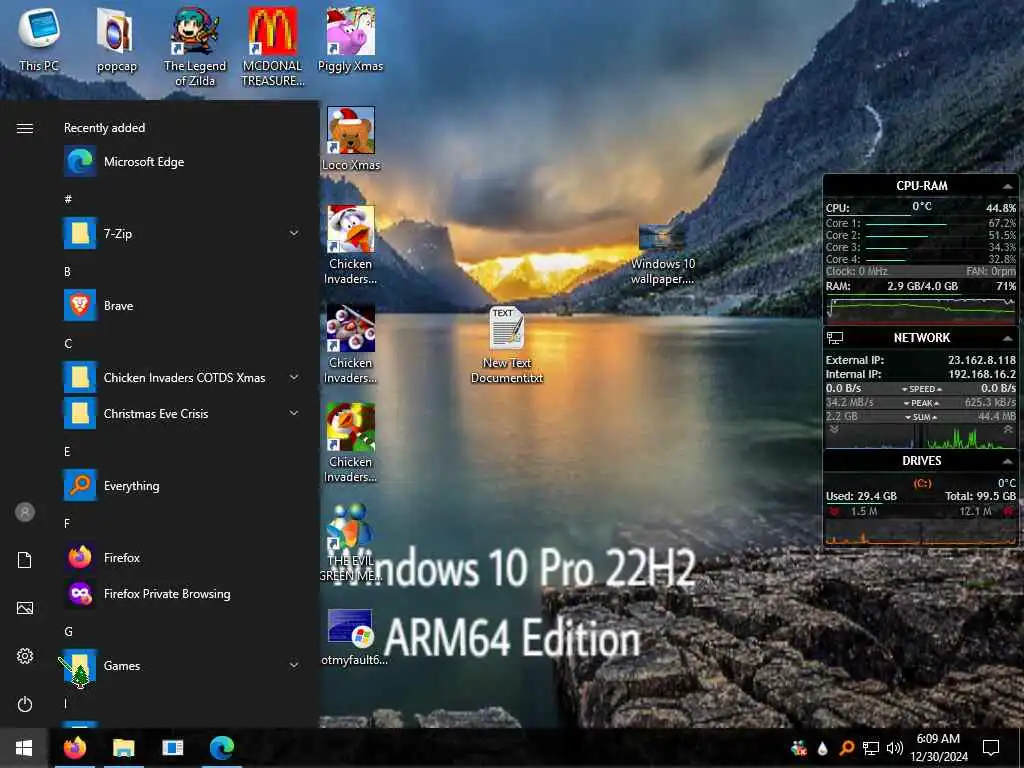This screenshot has width=1024, height=768.
Task: Open the notmyfault64 desktop shortcut
Action: (351, 637)
